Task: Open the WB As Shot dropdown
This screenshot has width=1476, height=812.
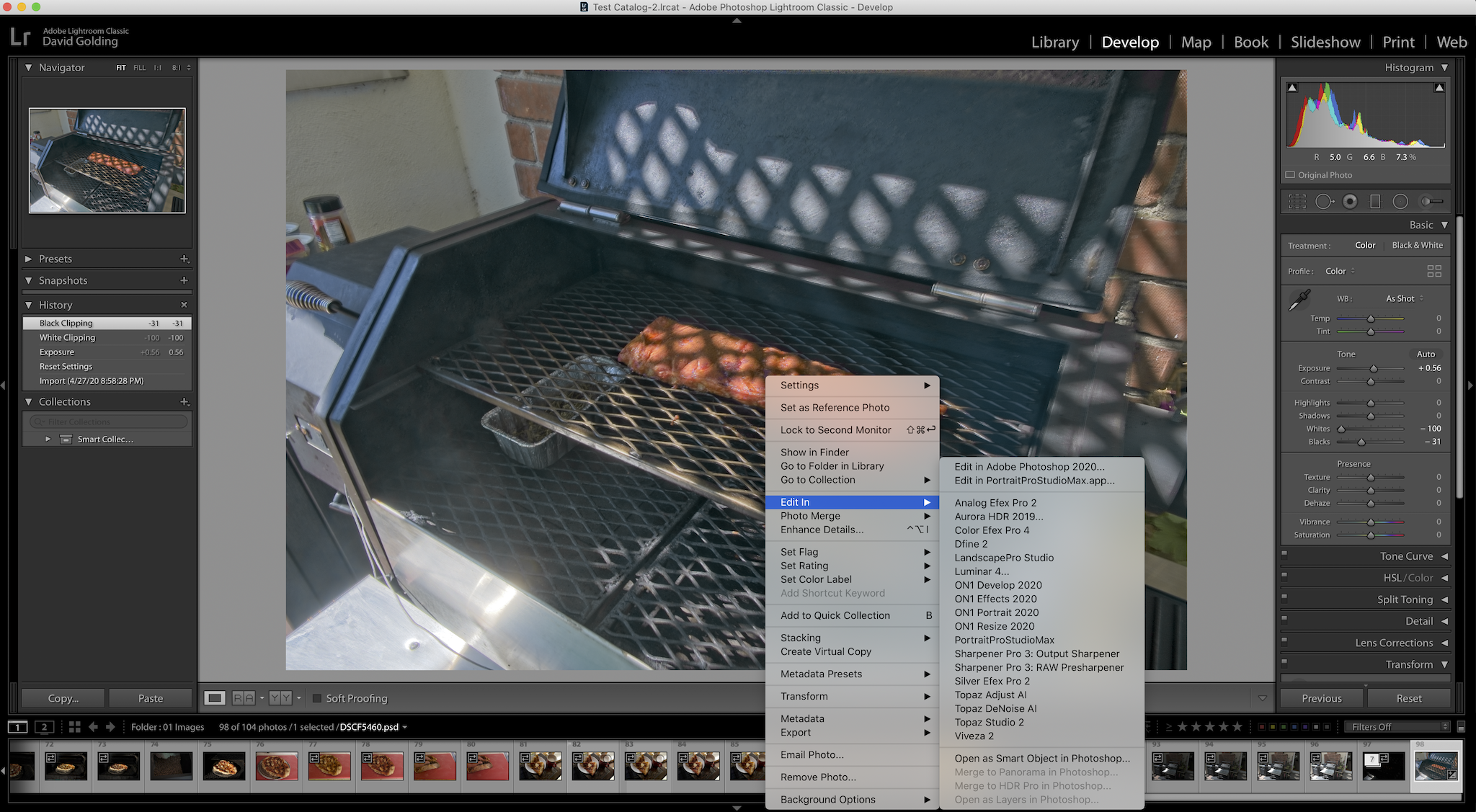Action: 1404,298
